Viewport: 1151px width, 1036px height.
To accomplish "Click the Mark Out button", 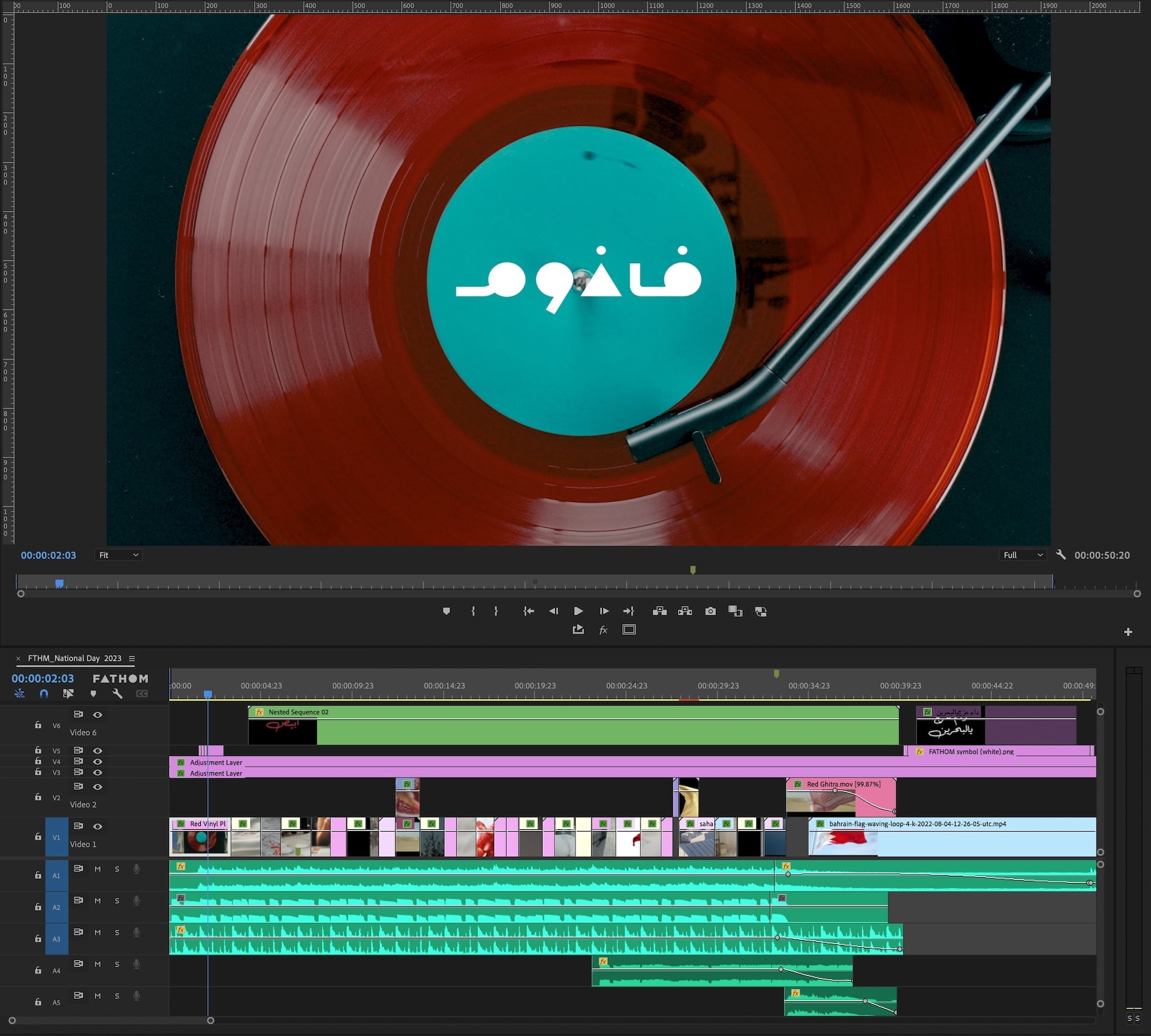I will click(496, 611).
